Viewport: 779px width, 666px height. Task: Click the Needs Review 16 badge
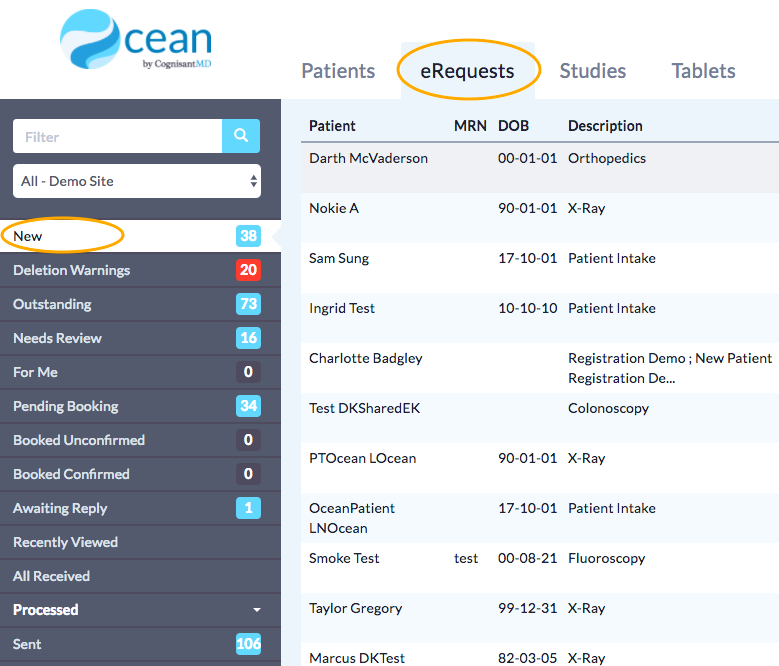pos(248,338)
